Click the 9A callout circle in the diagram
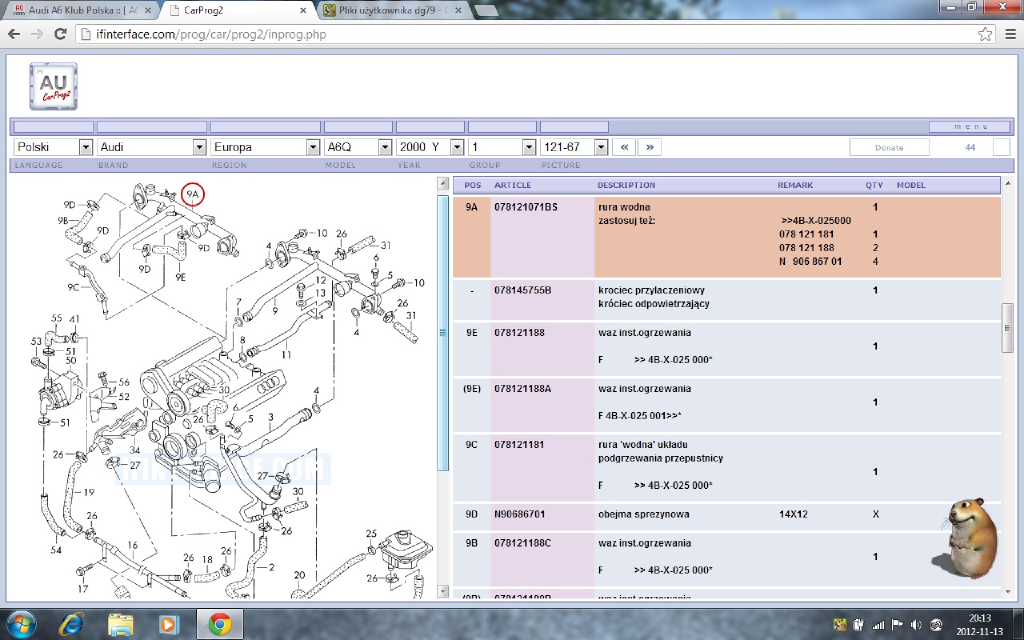The width and height of the screenshot is (1024, 640). pos(193,194)
